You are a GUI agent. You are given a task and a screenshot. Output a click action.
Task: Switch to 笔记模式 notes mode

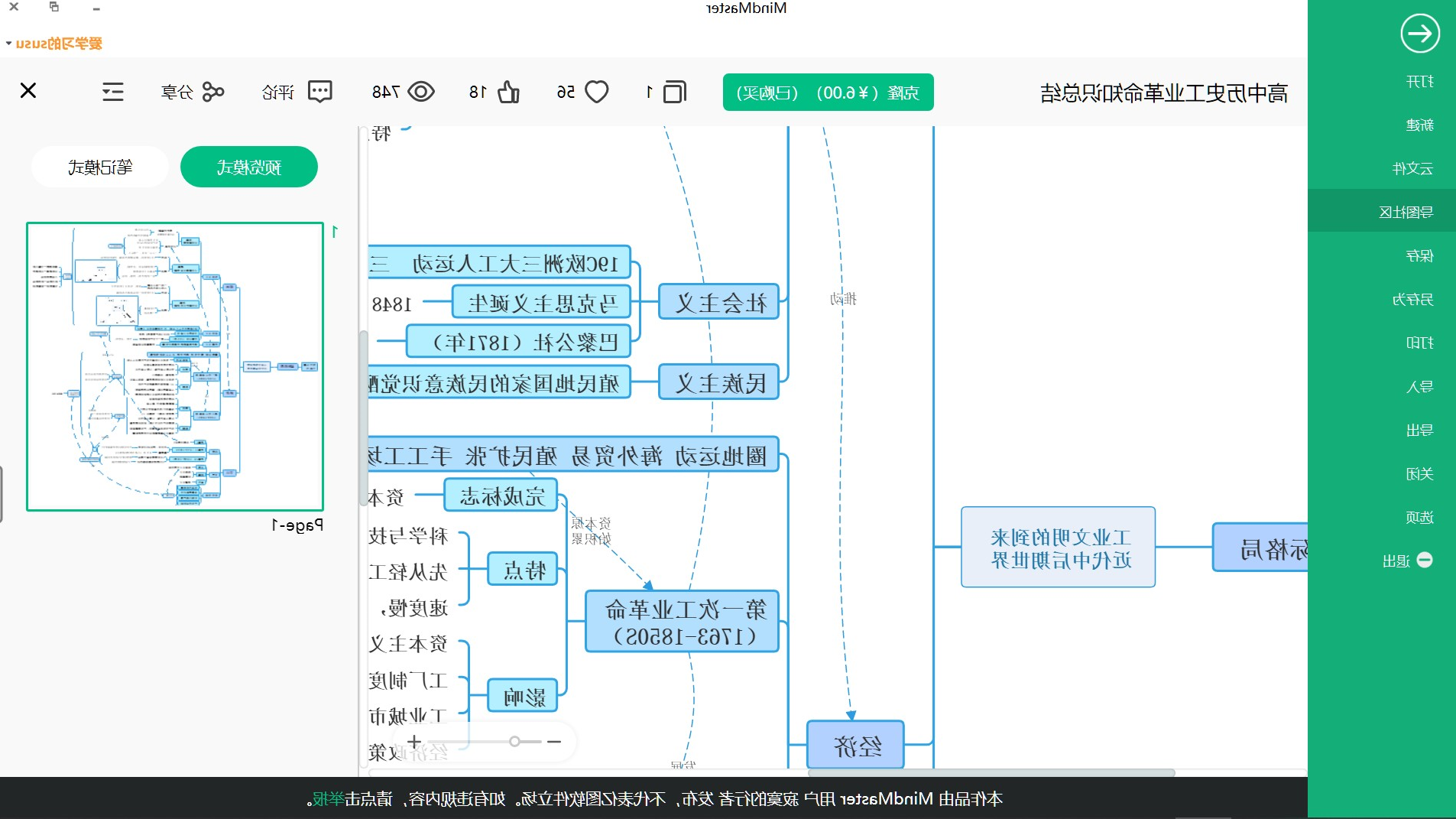tap(100, 167)
